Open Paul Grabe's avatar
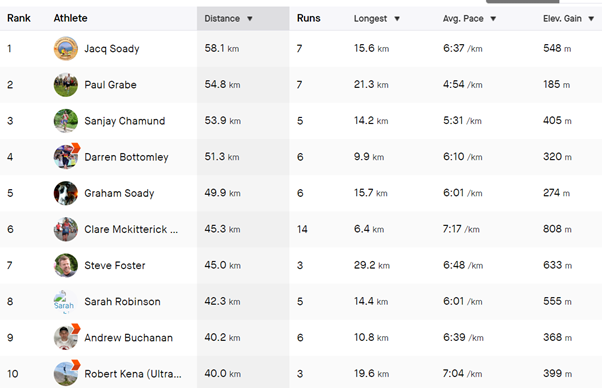This screenshot has height=388, width=602. (x=66, y=85)
